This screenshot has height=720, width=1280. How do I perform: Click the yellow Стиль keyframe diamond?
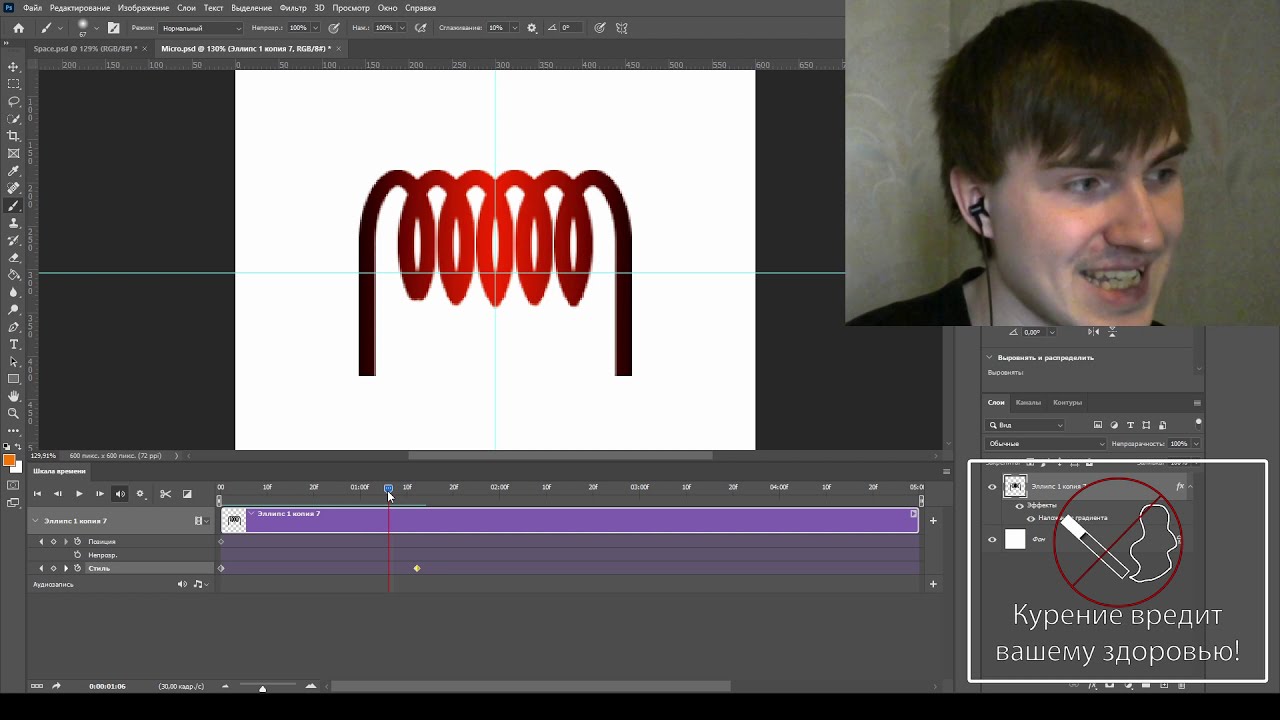point(417,568)
